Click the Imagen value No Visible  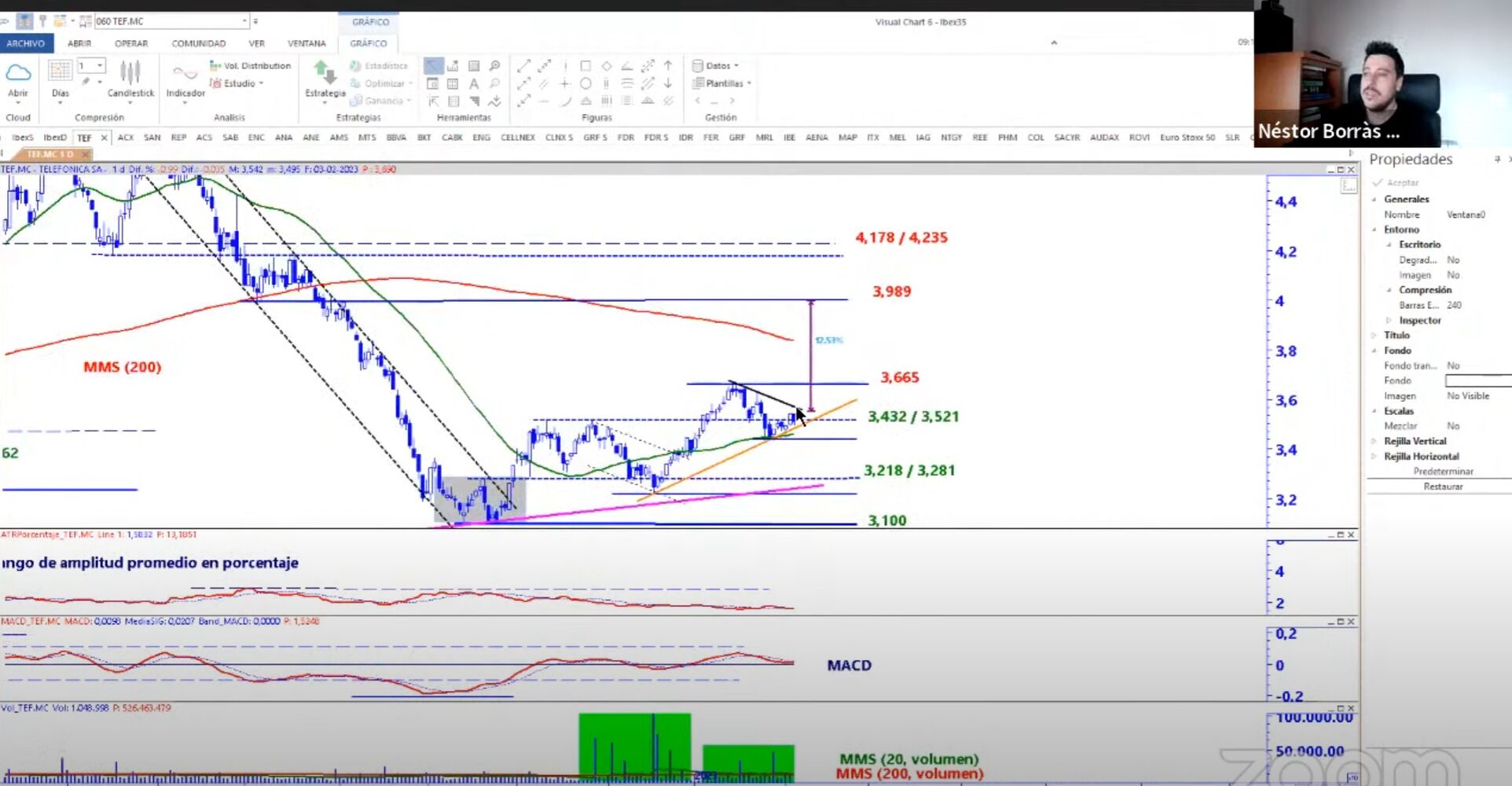[x=1468, y=396]
